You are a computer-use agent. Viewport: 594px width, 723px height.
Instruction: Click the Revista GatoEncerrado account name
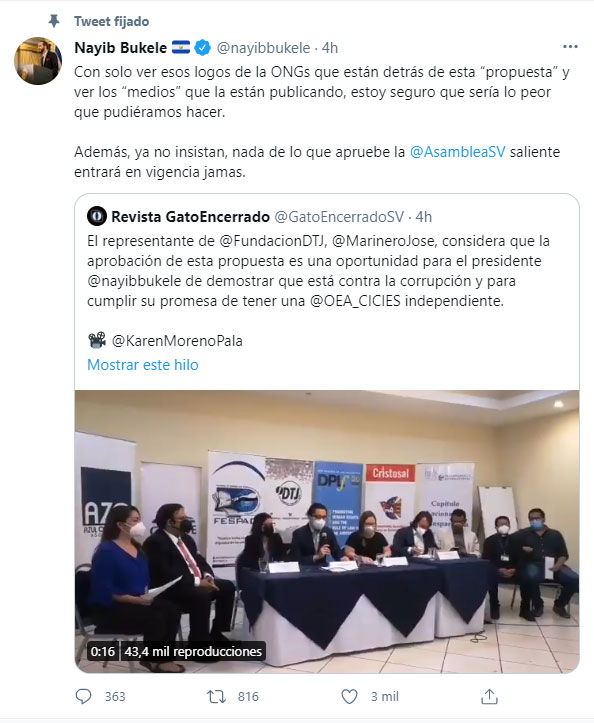190,217
